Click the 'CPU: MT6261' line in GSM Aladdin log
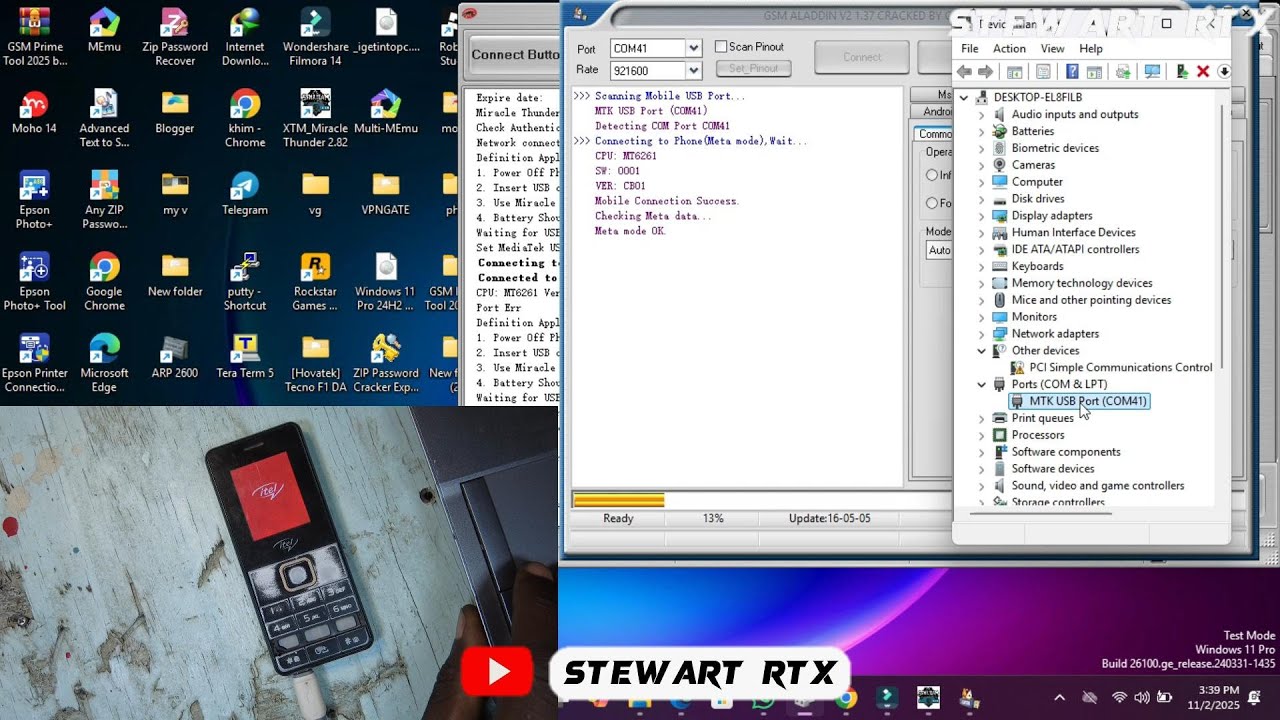This screenshot has height=720, width=1280. [x=626, y=156]
